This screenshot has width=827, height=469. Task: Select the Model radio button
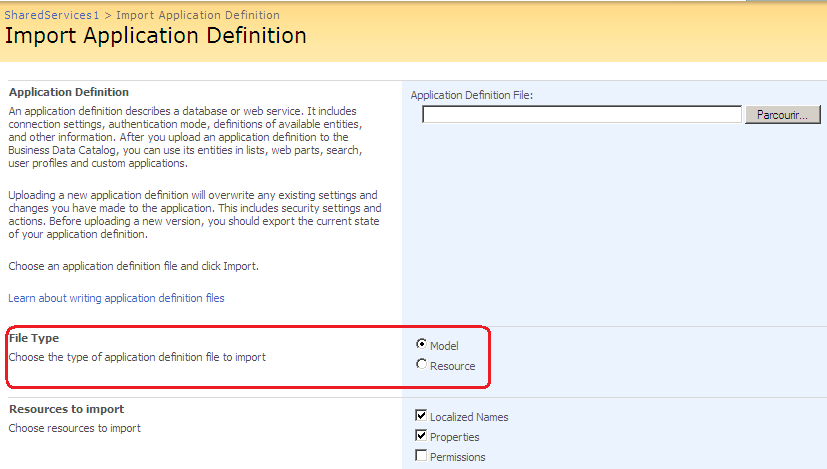421,344
